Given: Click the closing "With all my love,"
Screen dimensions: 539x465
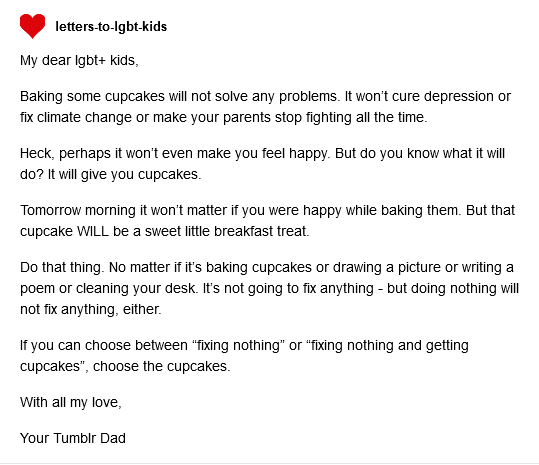Looking at the screenshot, I should (71, 402).
